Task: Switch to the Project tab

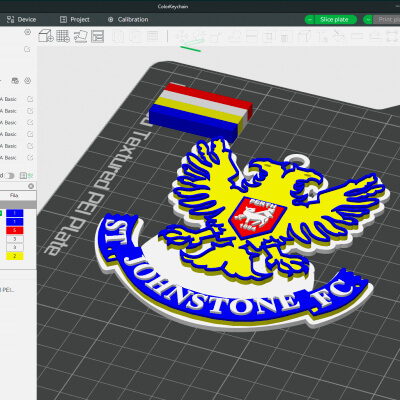Action: coord(74,19)
